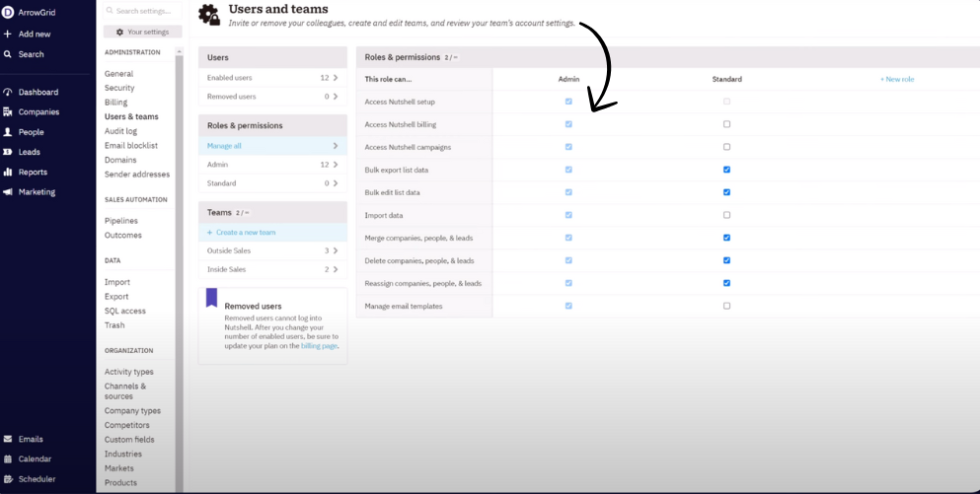The height and width of the screenshot is (494, 980).
Task: Click the Emails envelope icon
Action: (x=8, y=439)
